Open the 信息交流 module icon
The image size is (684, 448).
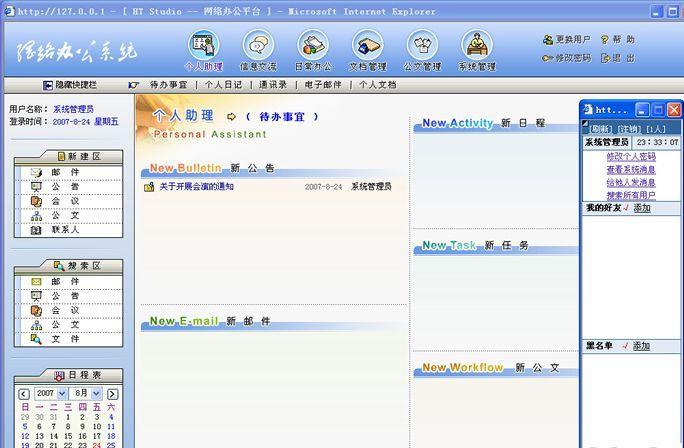point(258,46)
